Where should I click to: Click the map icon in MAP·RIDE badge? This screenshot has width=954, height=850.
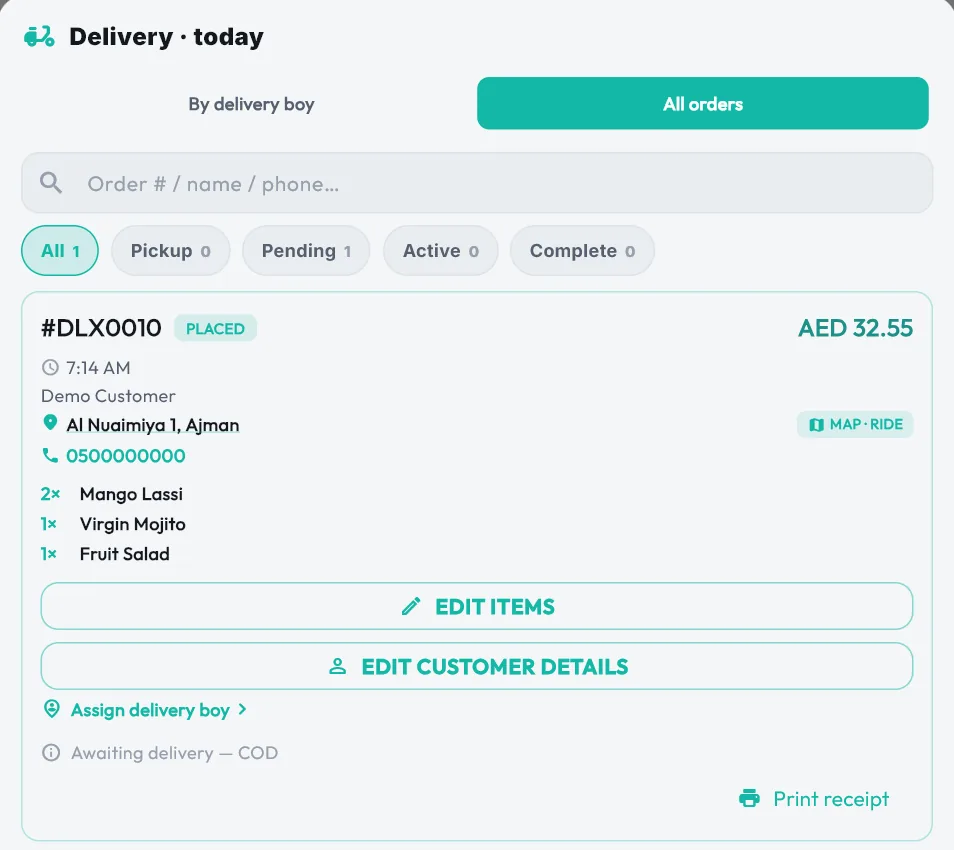(816, 425)
